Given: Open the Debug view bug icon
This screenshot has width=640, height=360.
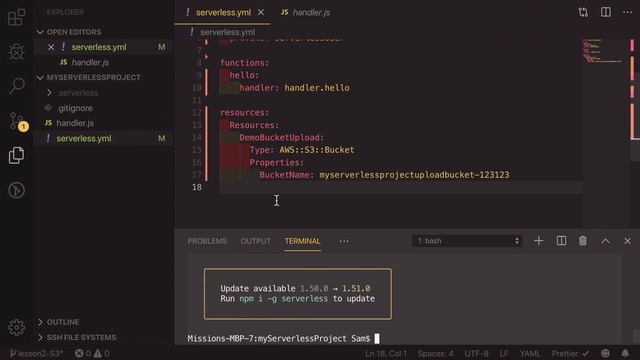Looking at the screenshot, I should pyautogui.click(x=16, y=51).
